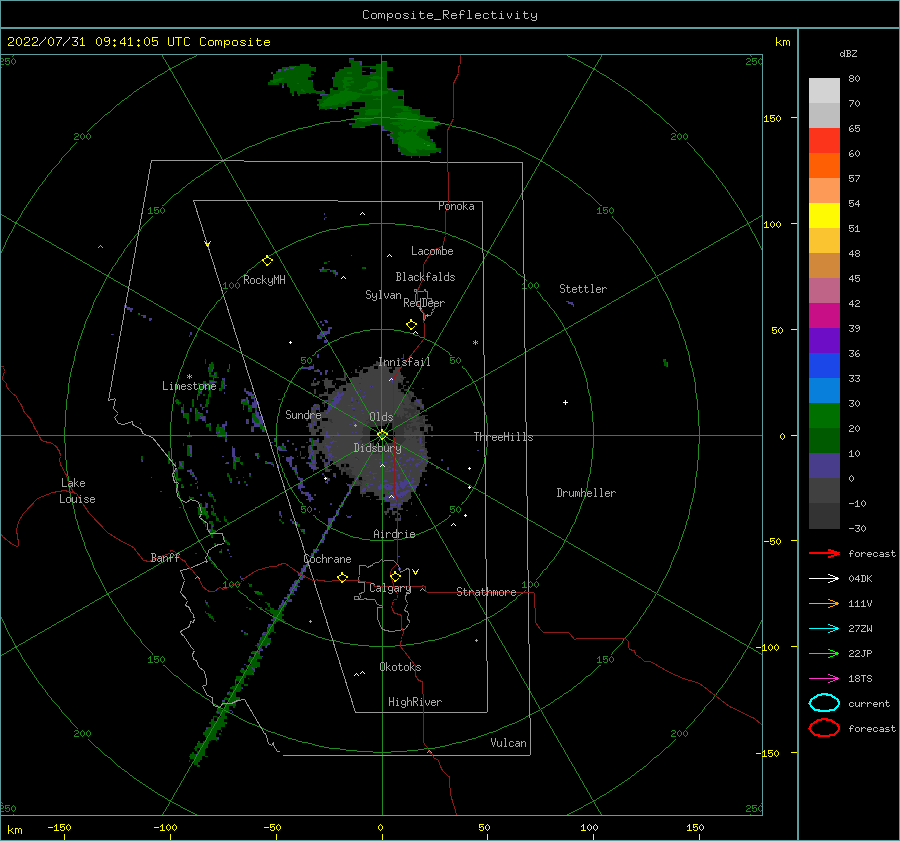
Task: Pick the indigo 0-10 dBZ color swatch
Action: pos(824,466)
